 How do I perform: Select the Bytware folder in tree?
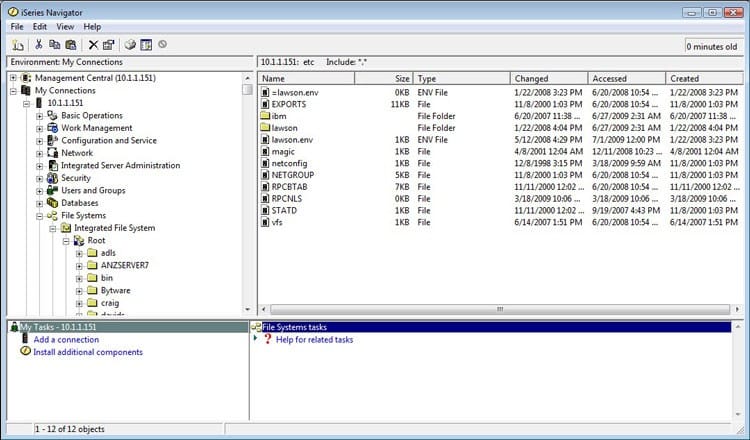click(x=115, y=290)
